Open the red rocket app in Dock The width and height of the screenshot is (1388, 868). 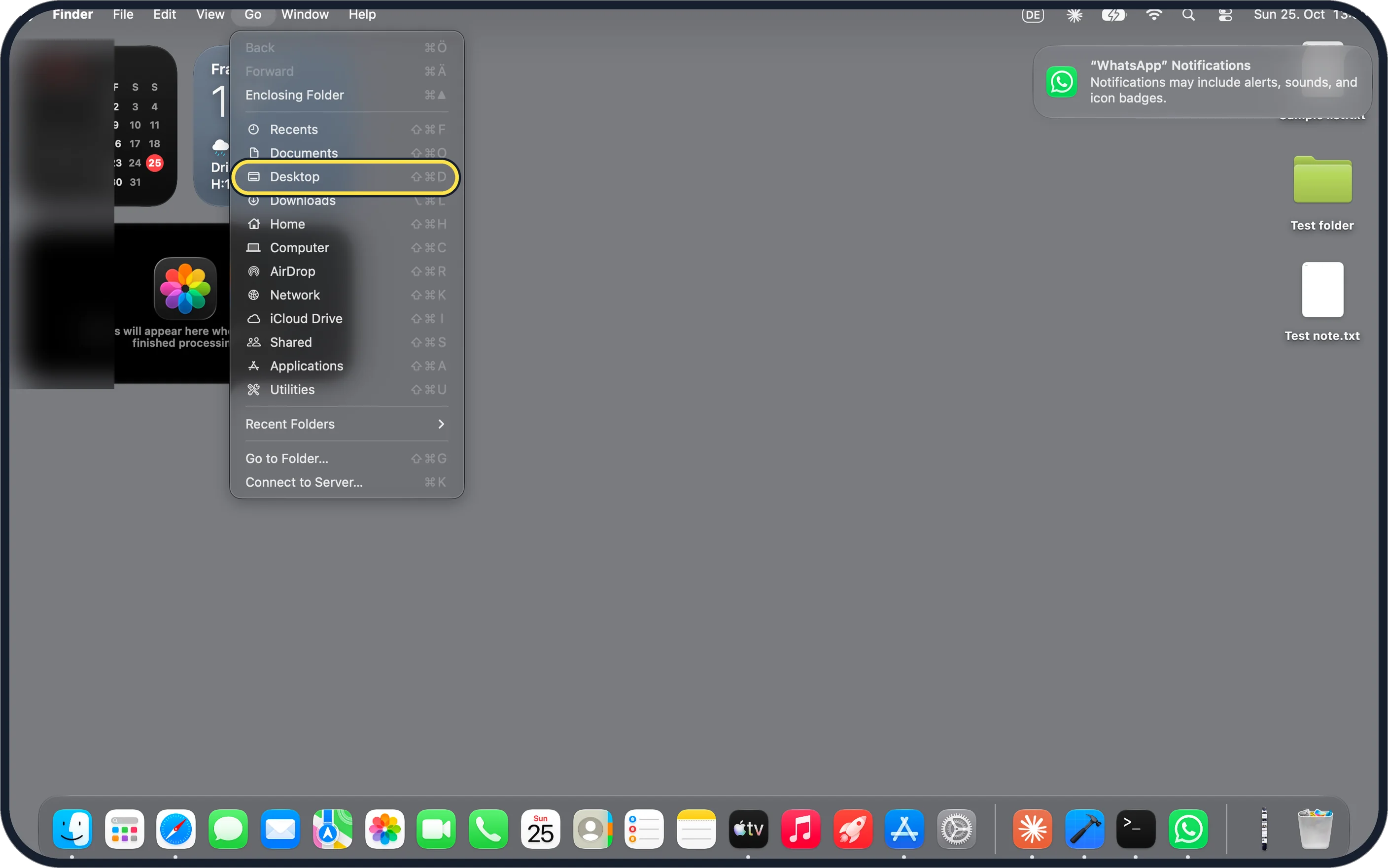tap(853, 829)
